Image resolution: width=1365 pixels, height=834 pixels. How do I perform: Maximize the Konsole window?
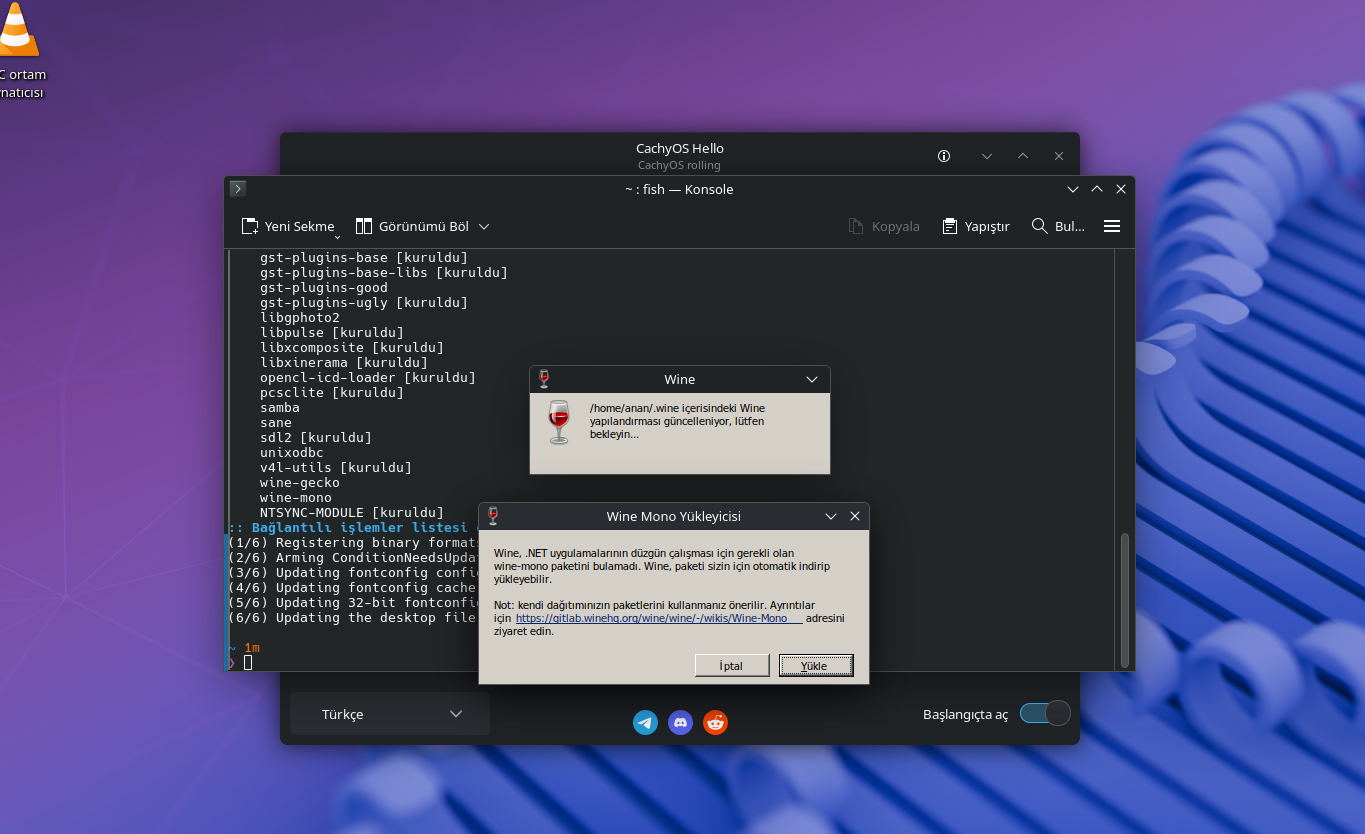[1097, 189]
